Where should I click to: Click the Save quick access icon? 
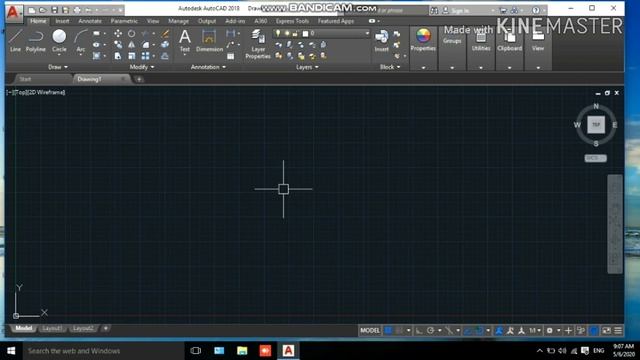pos(54,10)
